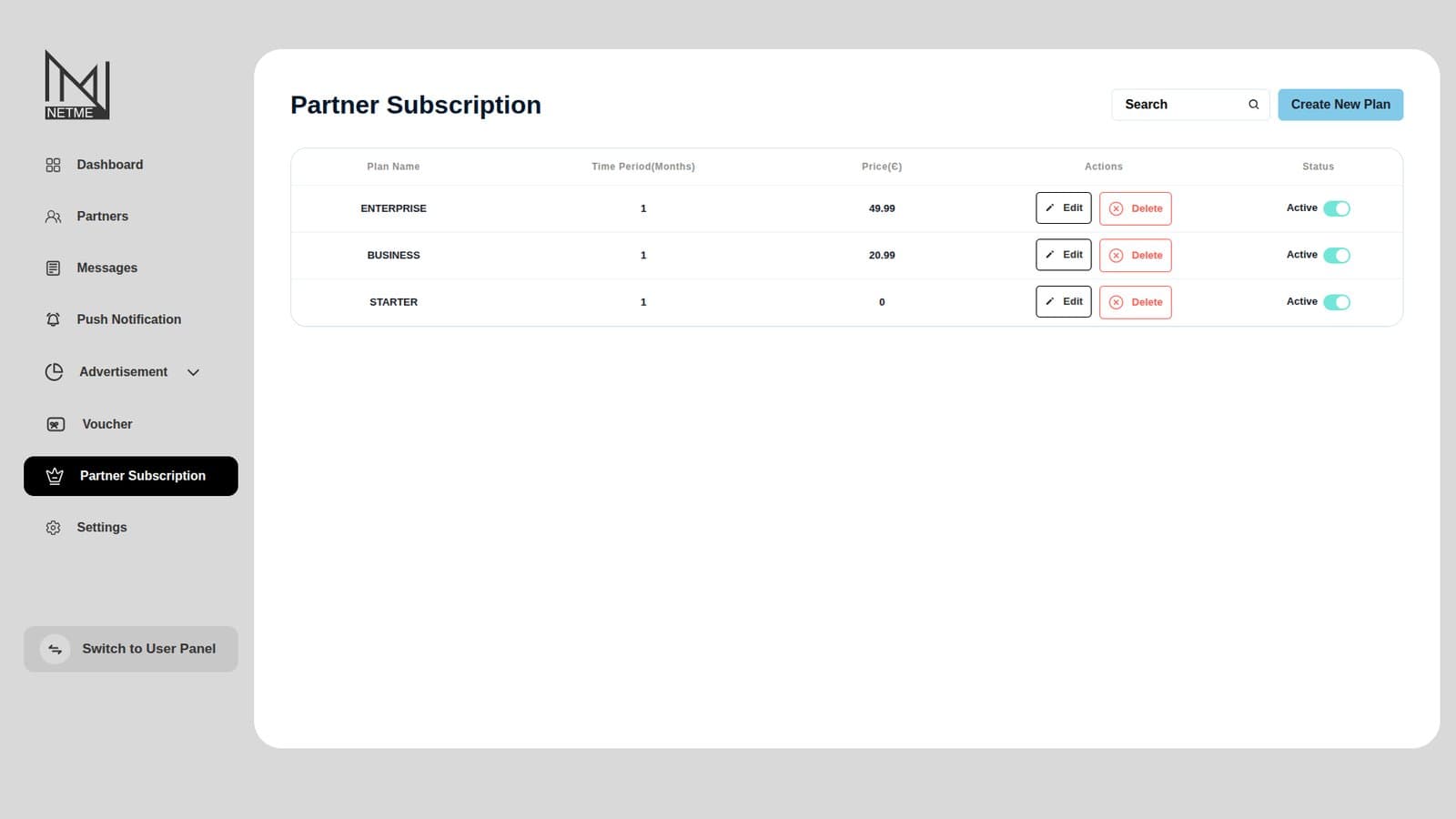Click the Partners people icon
Image resolution: width=1456 pixels, height=819 pixels.
[53, 217]
